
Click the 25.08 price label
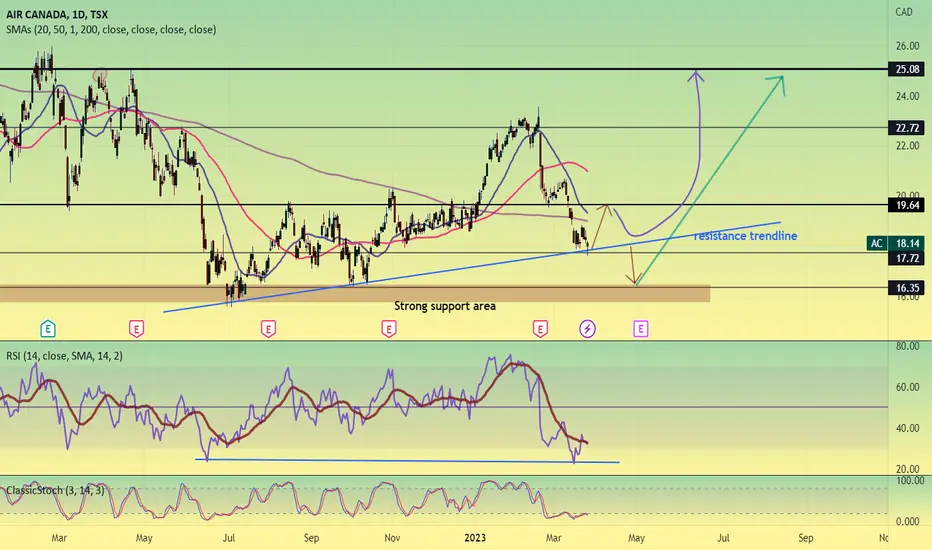tap(906, 70)
